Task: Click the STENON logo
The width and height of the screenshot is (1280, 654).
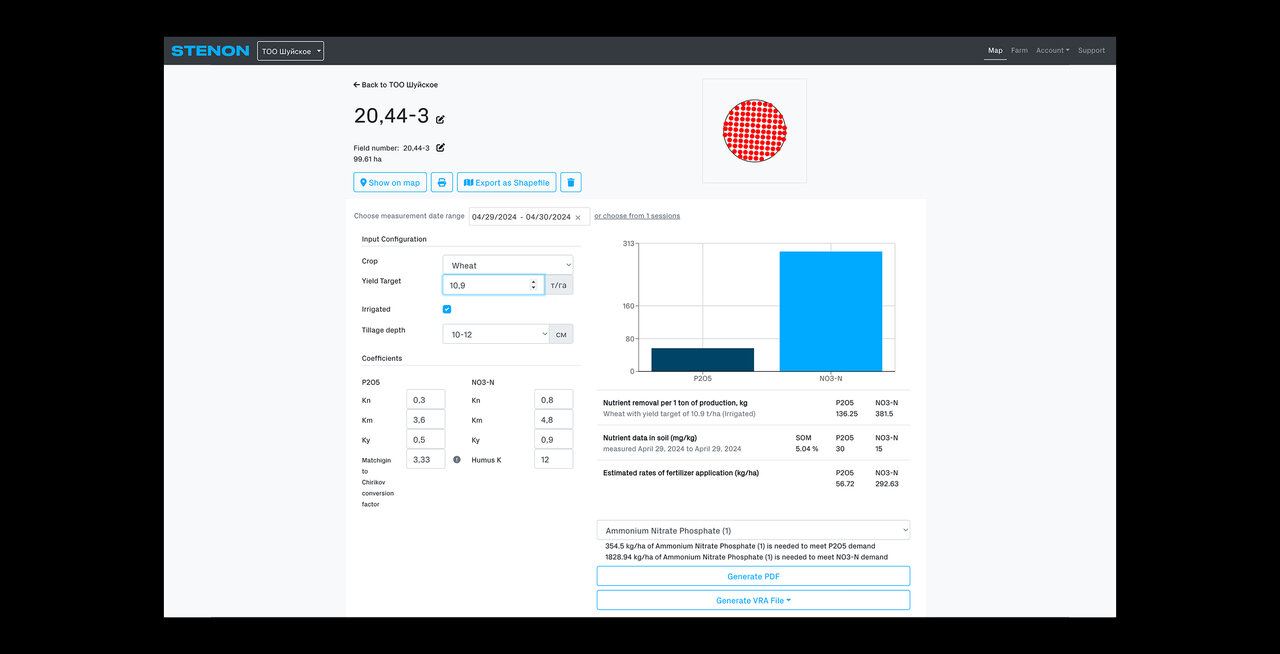Action: (210, 51)
